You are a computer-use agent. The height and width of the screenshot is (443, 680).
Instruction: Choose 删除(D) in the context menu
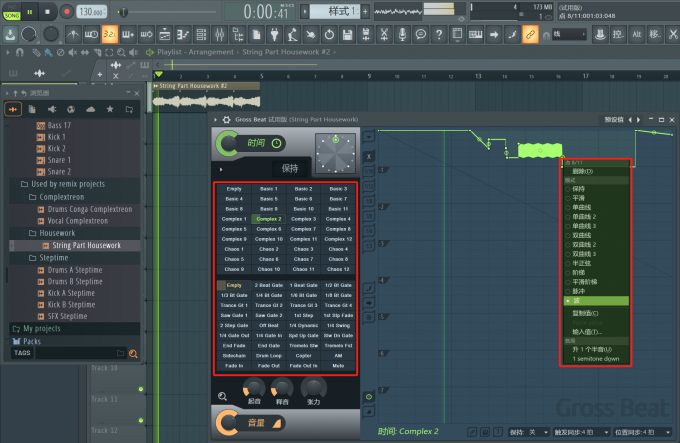[596, 171]
